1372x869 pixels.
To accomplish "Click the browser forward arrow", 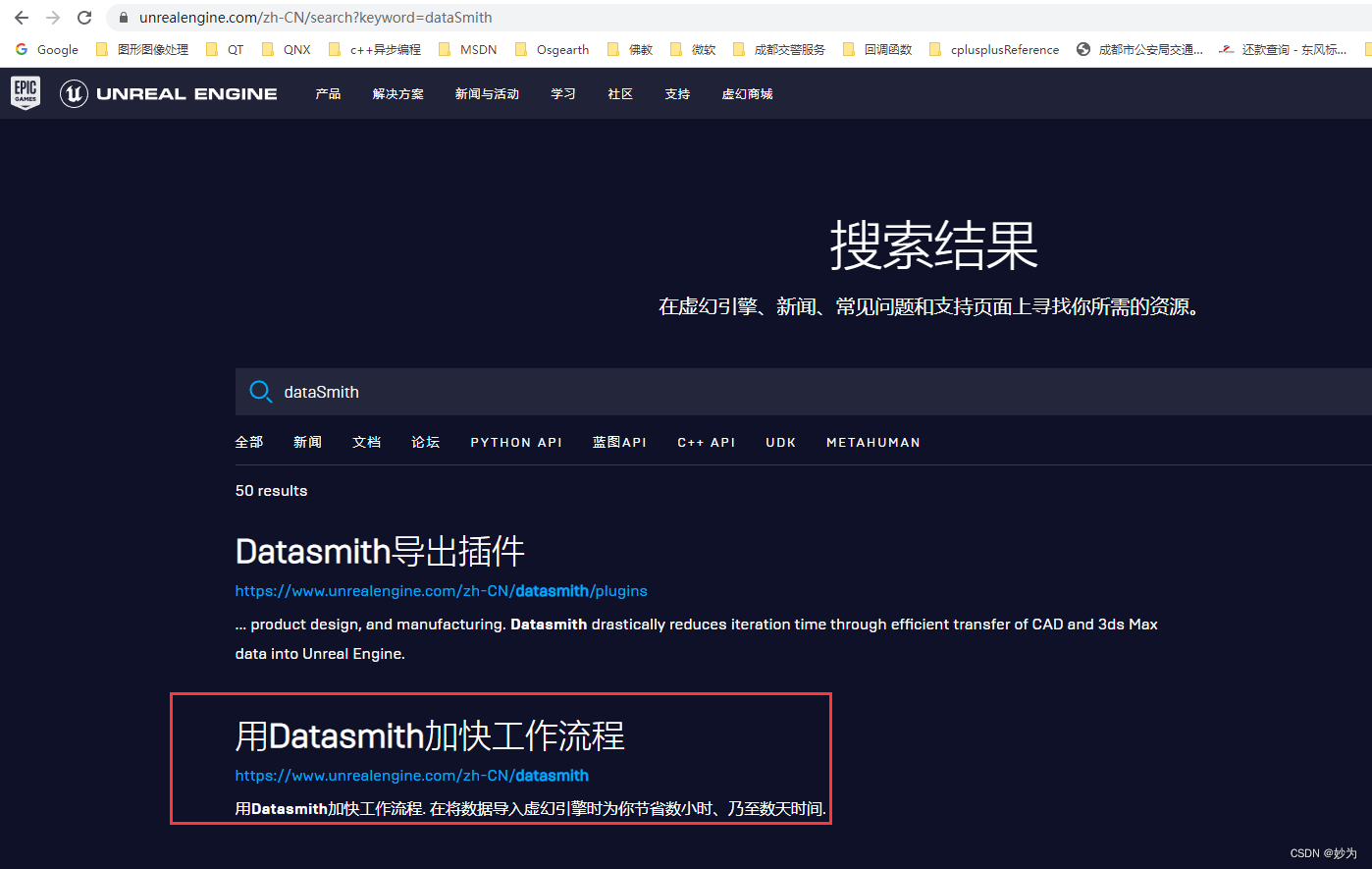I will (53, 17).
